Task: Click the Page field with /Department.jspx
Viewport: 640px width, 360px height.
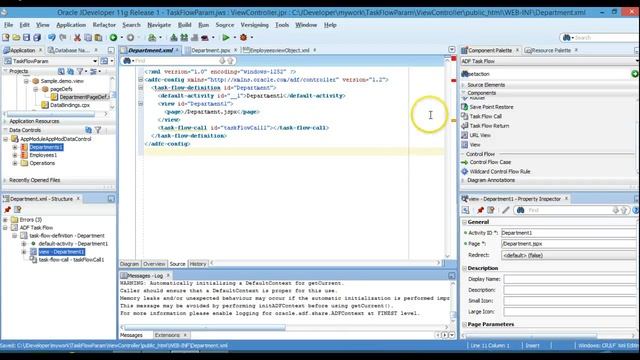Action: 569,244
